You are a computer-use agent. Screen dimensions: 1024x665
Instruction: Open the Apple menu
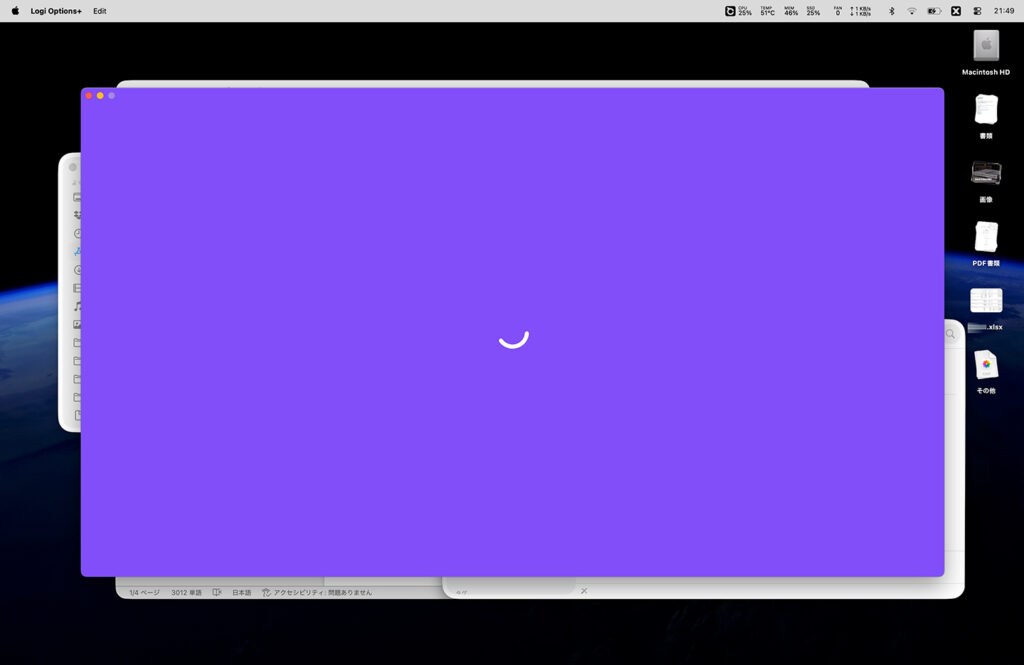click(x=15, y=11)
